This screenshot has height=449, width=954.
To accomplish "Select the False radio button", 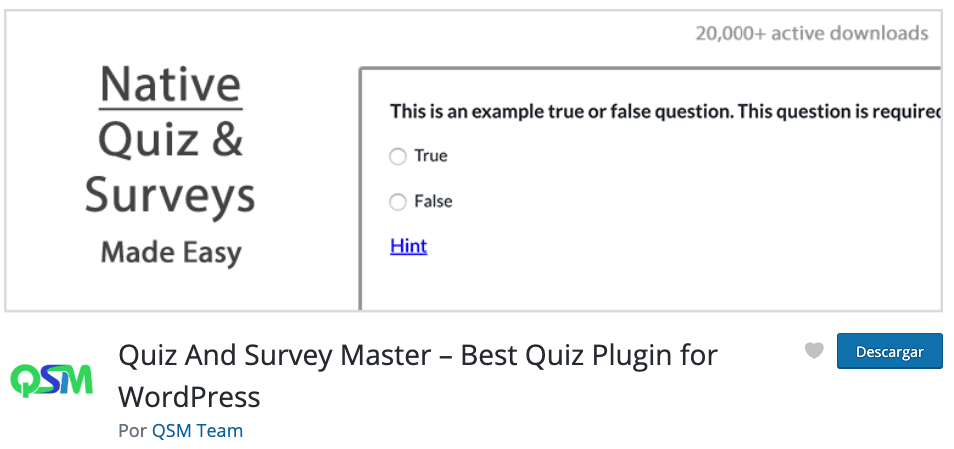I will pos(397,202).
